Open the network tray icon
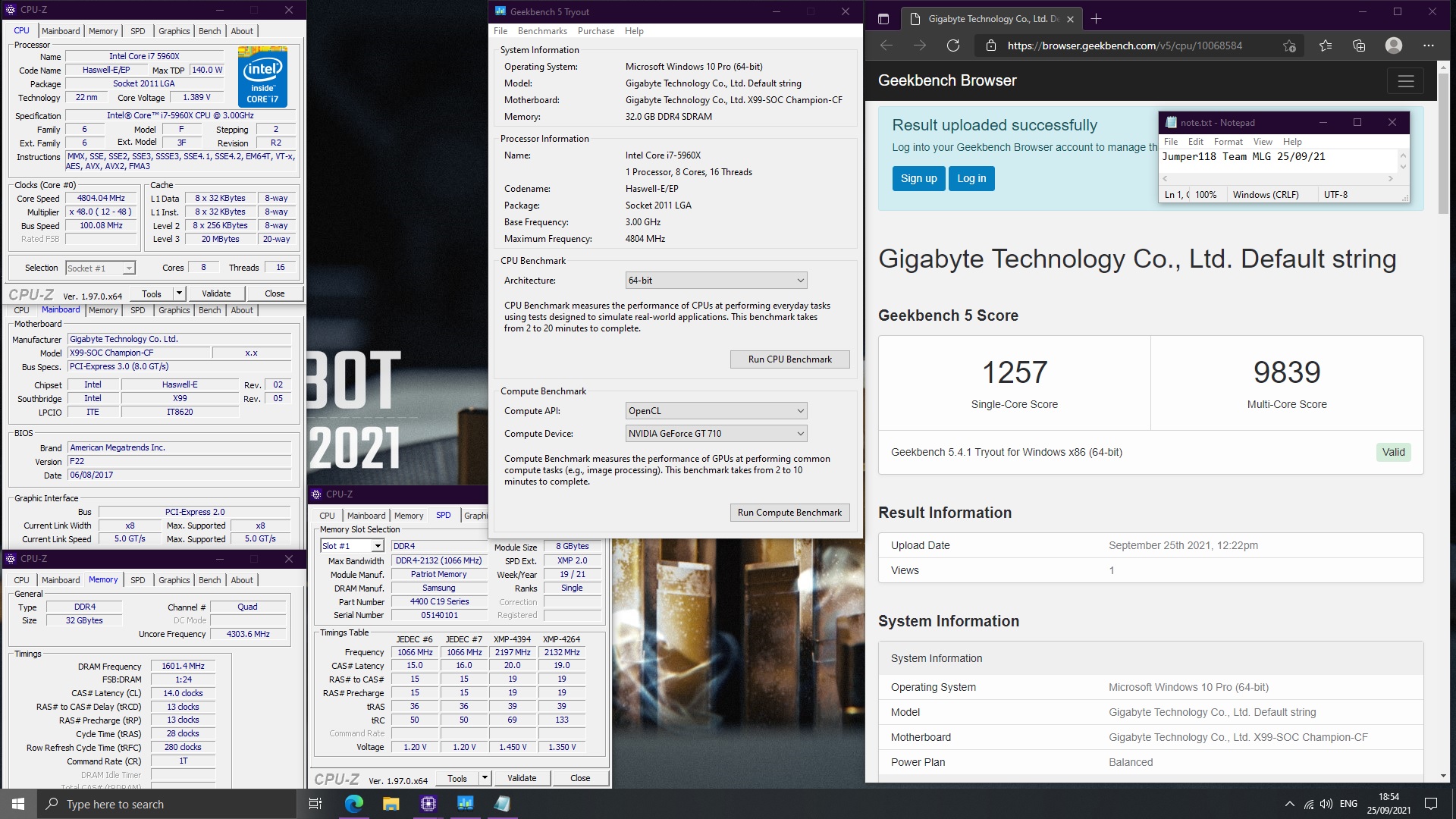The width and height of the screenshot is (1456, 819). click(1309, 804)
